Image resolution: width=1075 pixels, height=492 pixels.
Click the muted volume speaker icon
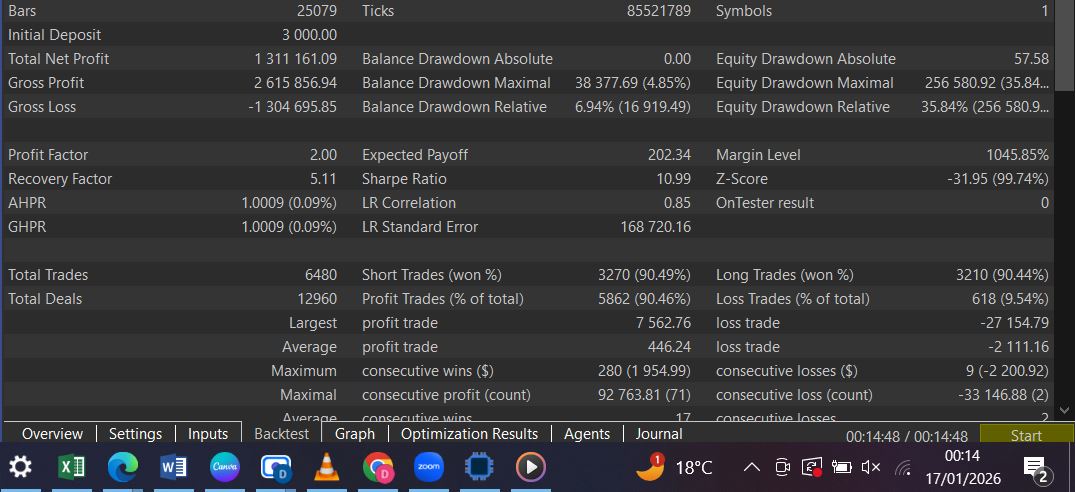pos(871,467)
